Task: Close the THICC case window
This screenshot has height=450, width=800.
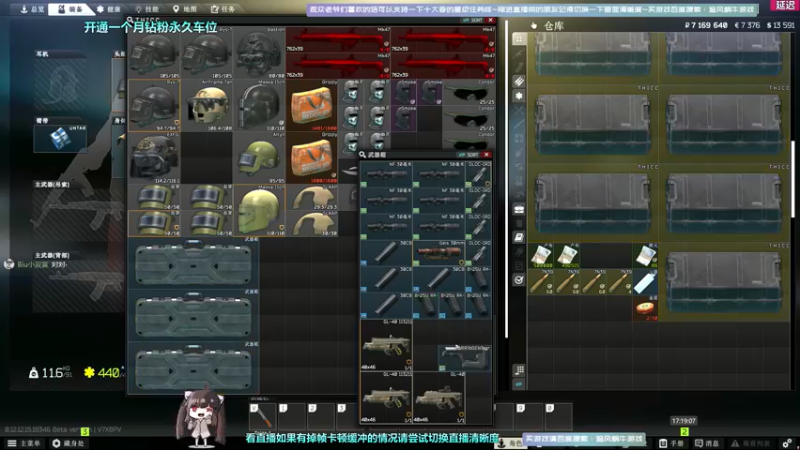Action: click(490, 20)
